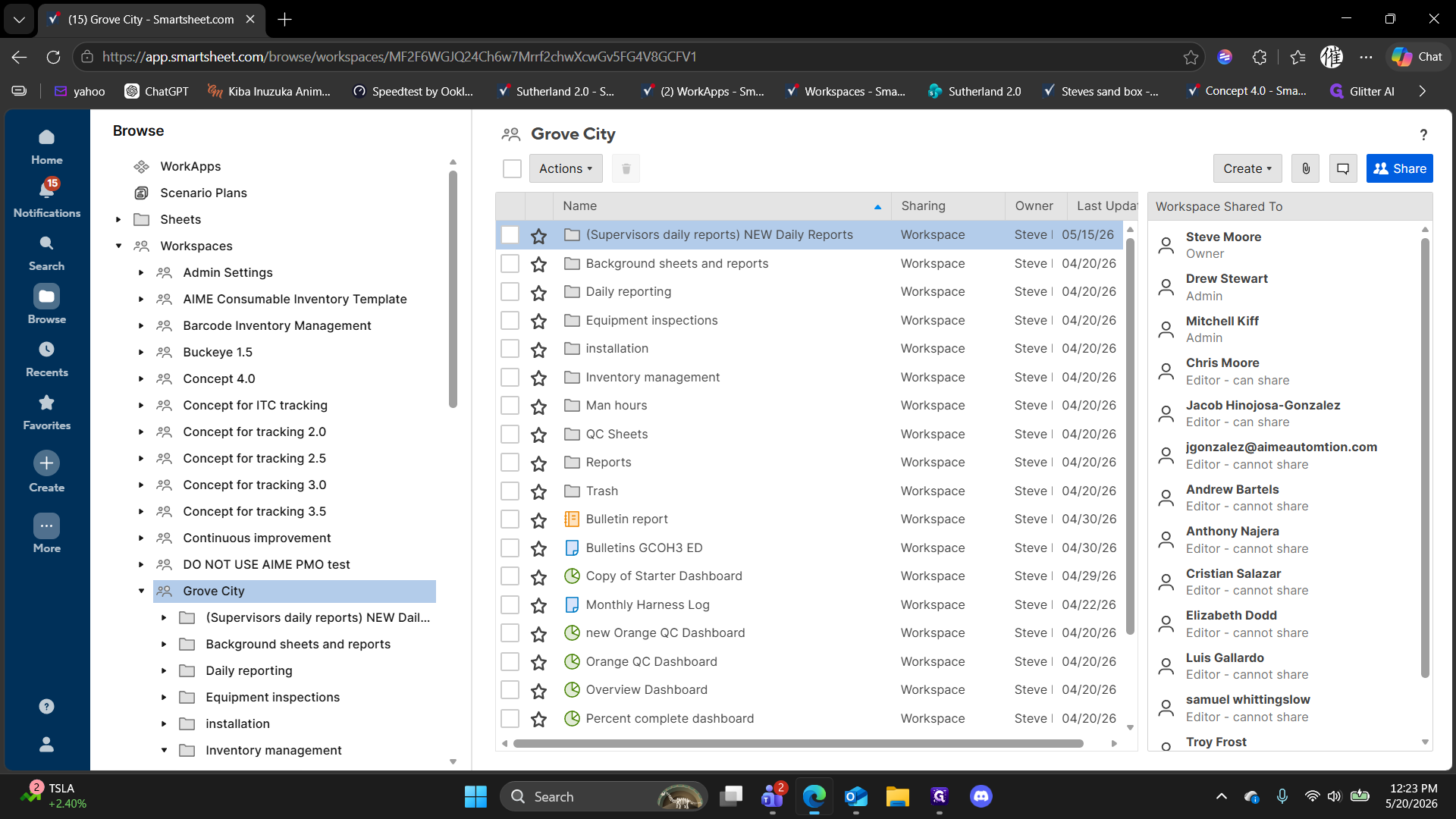Viewport: 1456px width, 819px height.
Task: Select Continuous improvement workspace in tree
Action: (x=257, y=538)
